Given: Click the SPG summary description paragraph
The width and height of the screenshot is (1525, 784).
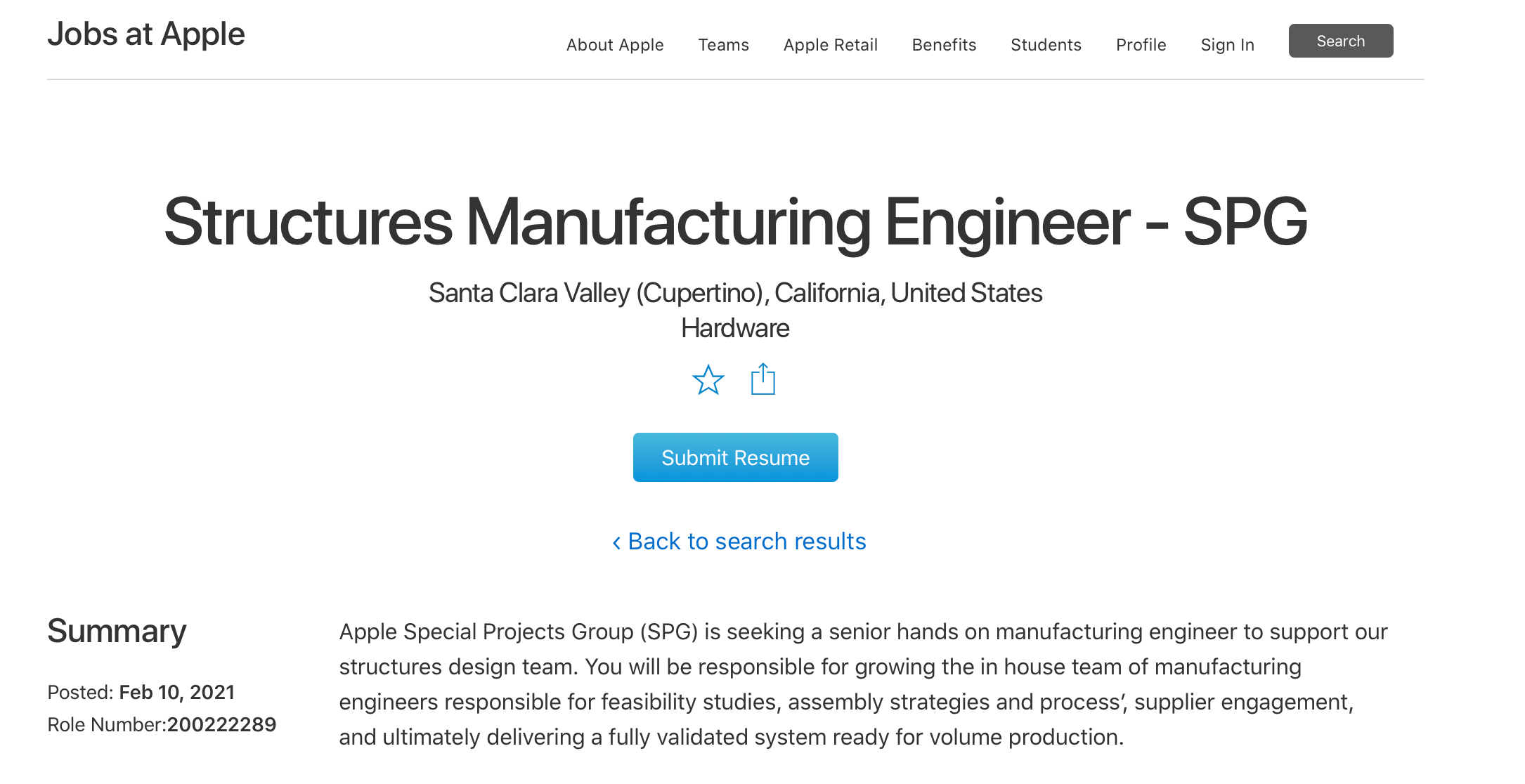Looking at the screenshot, I should pos(863,684).
